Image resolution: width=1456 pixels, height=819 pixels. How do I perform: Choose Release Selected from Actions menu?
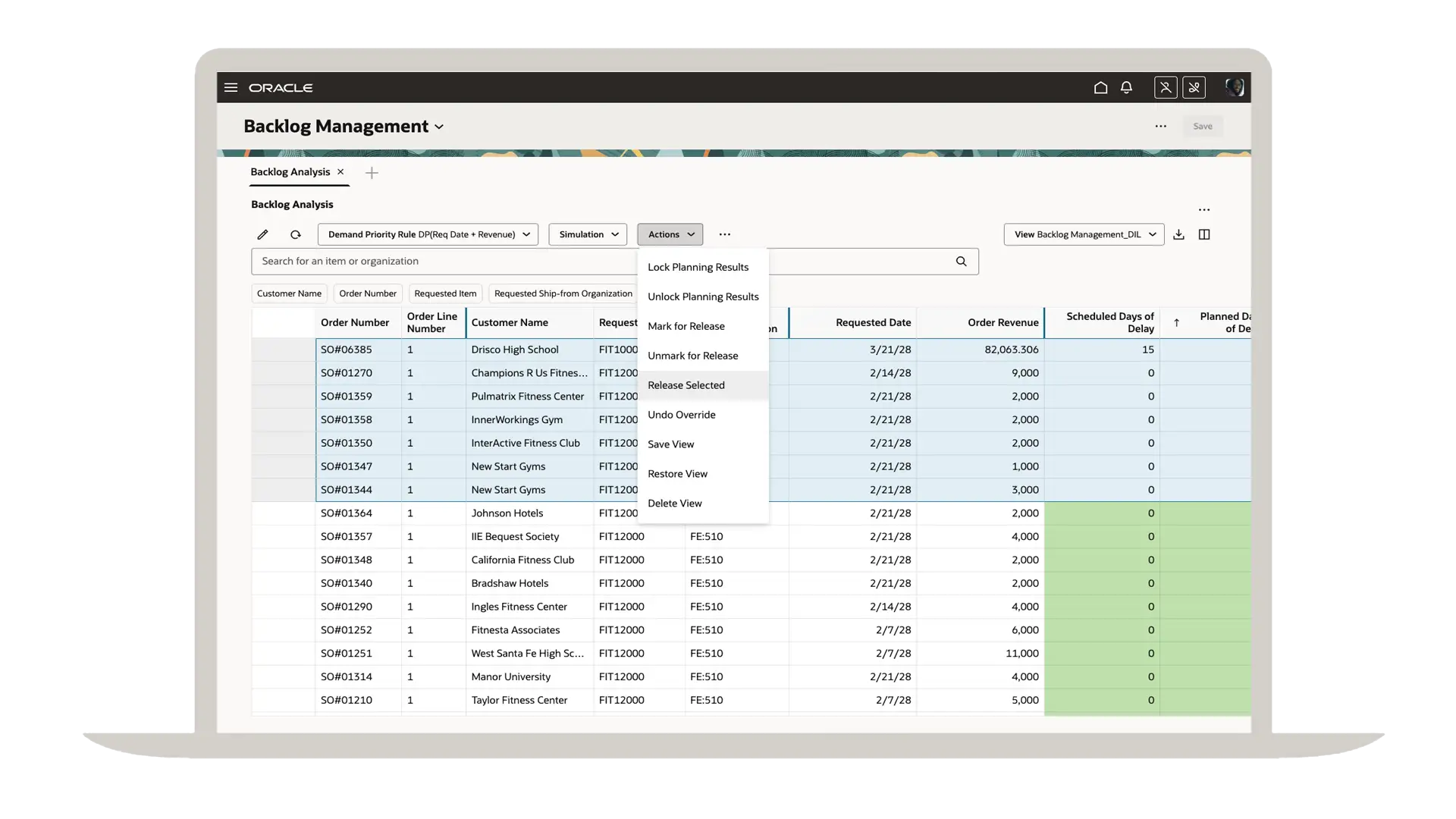pos(686,385)
